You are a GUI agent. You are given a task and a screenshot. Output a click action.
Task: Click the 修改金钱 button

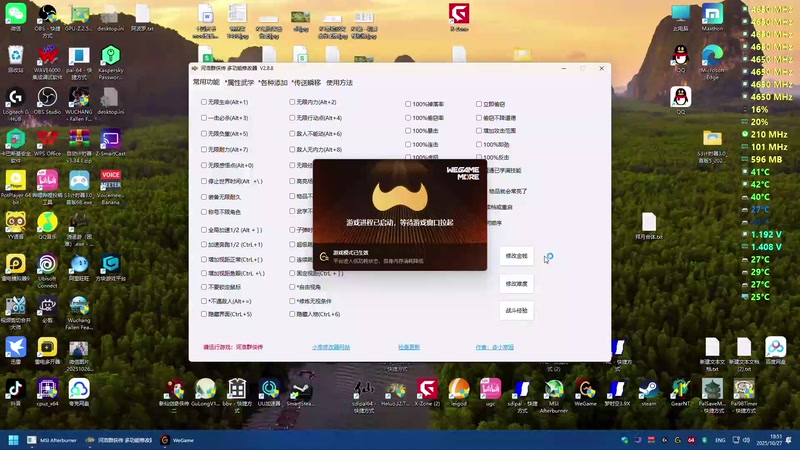(516, 256)
